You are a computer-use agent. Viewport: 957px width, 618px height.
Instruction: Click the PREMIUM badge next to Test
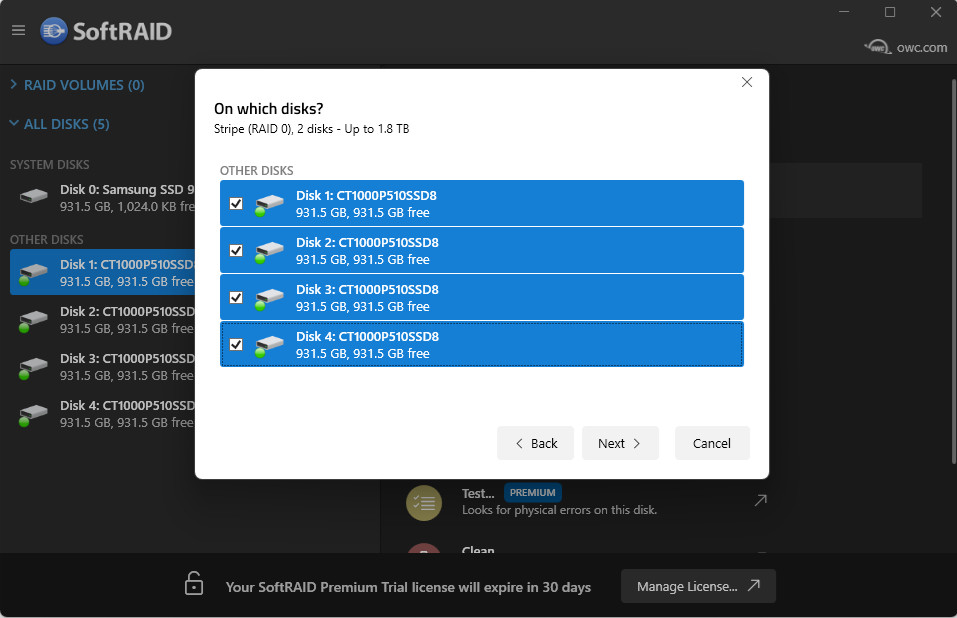pos(533,492)
